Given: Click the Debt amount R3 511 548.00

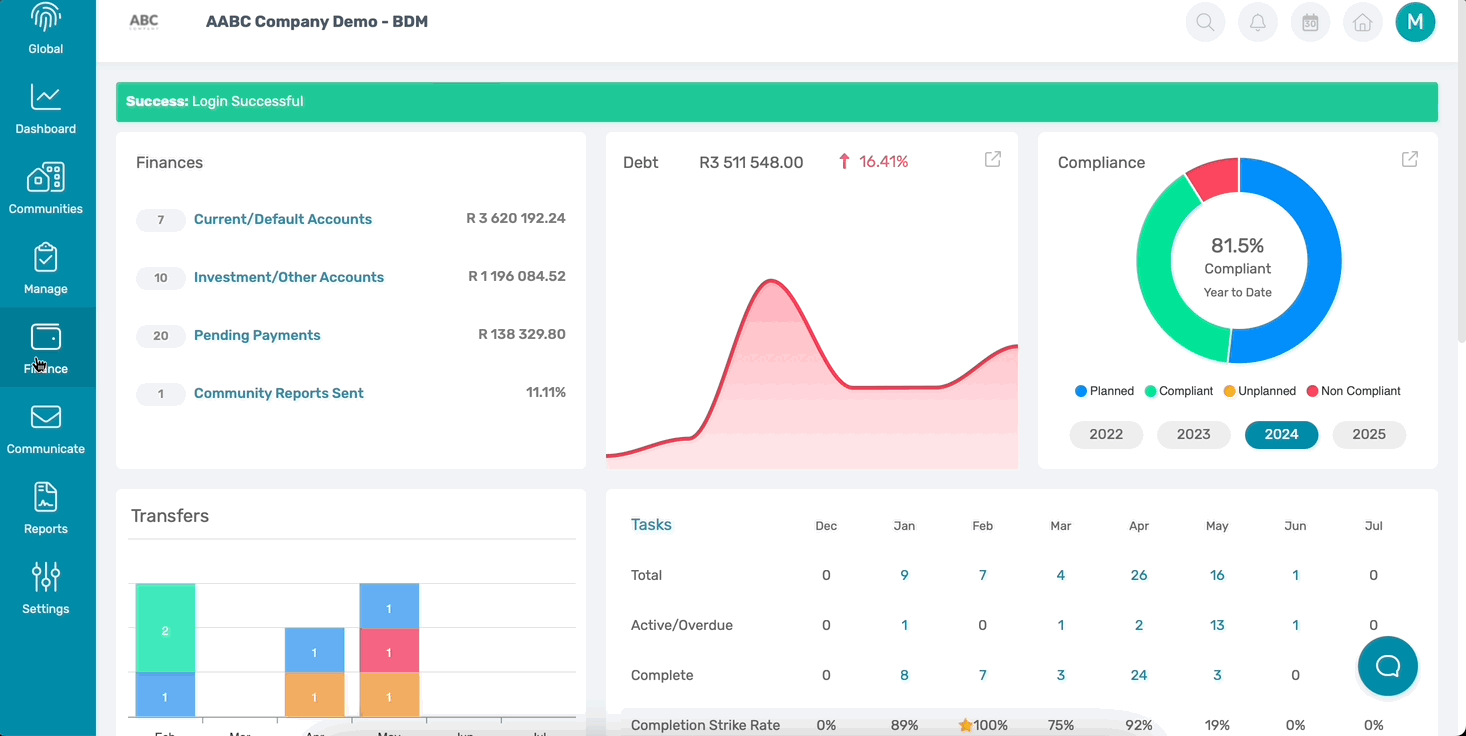Looking at the screenshot, I should pyautogui.click(x=751, y=162).
